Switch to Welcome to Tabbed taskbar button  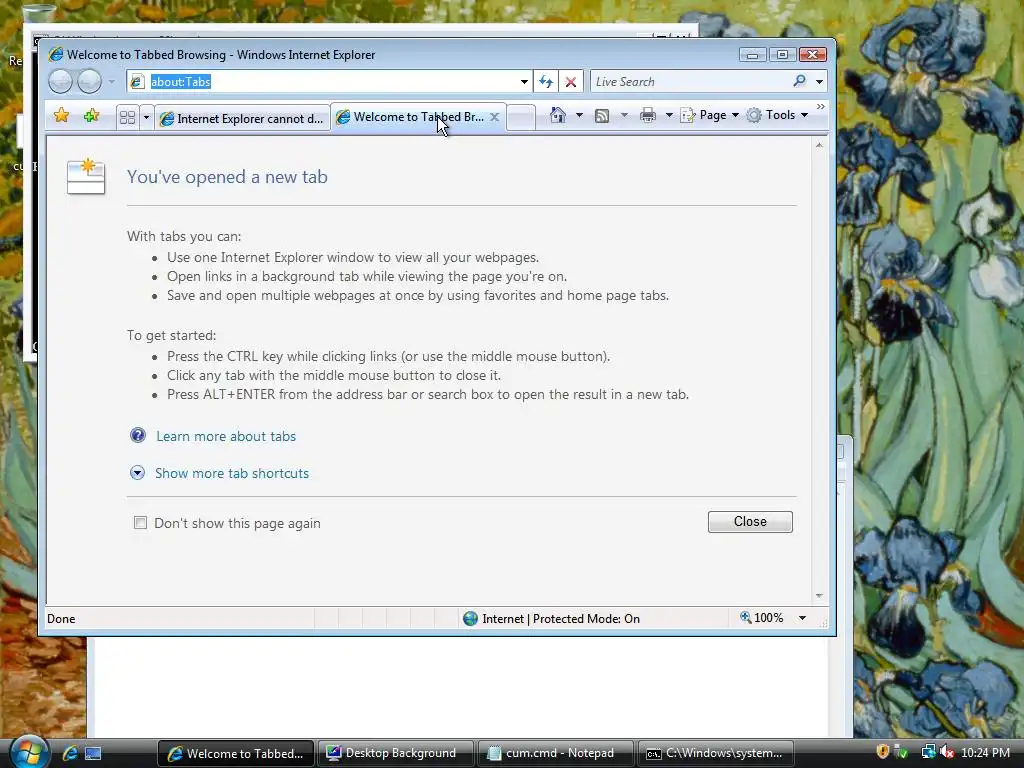click(x=236, y=753)
